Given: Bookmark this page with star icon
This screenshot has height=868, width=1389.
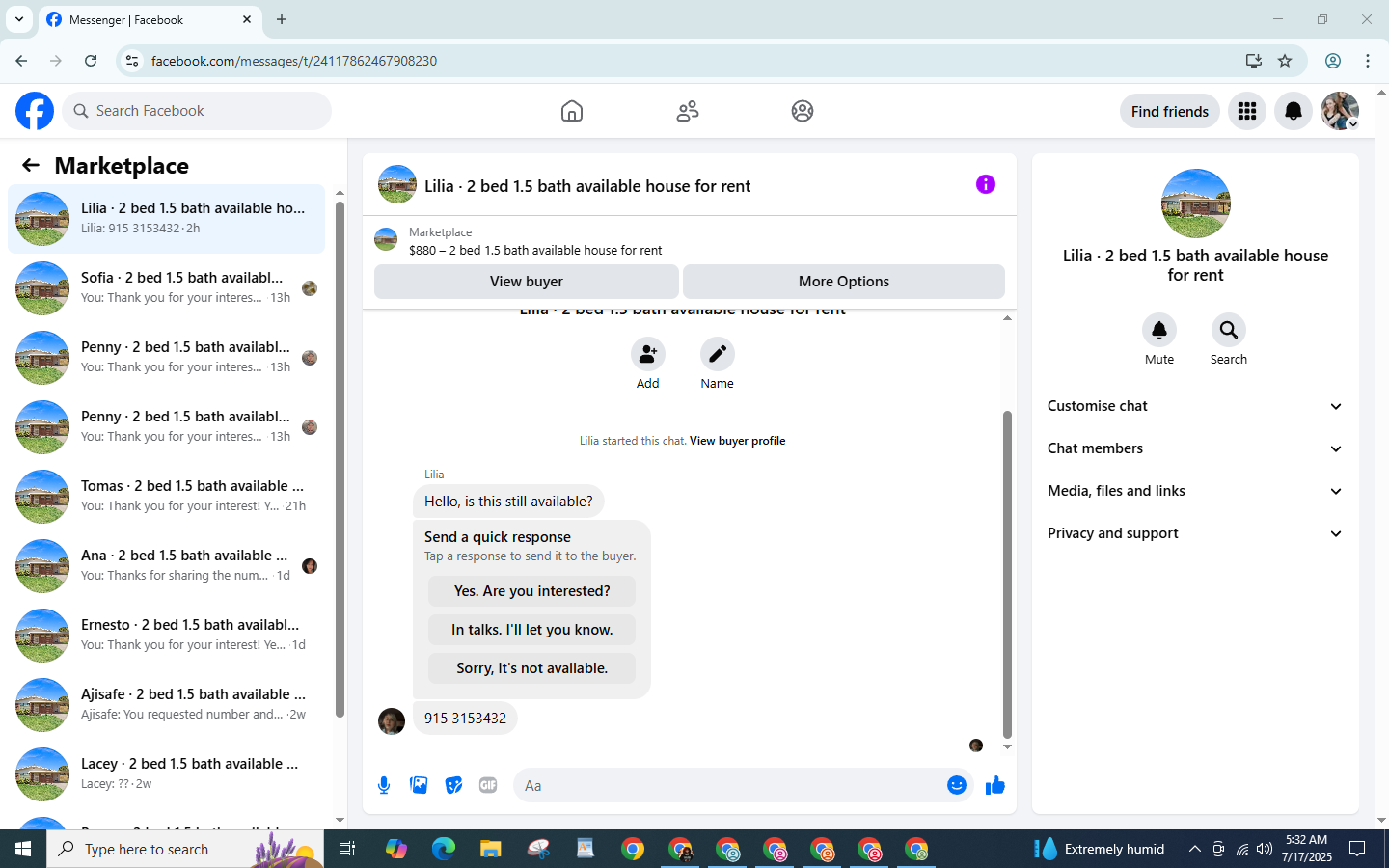Looking at the screenshot, I should point(1285,61).
